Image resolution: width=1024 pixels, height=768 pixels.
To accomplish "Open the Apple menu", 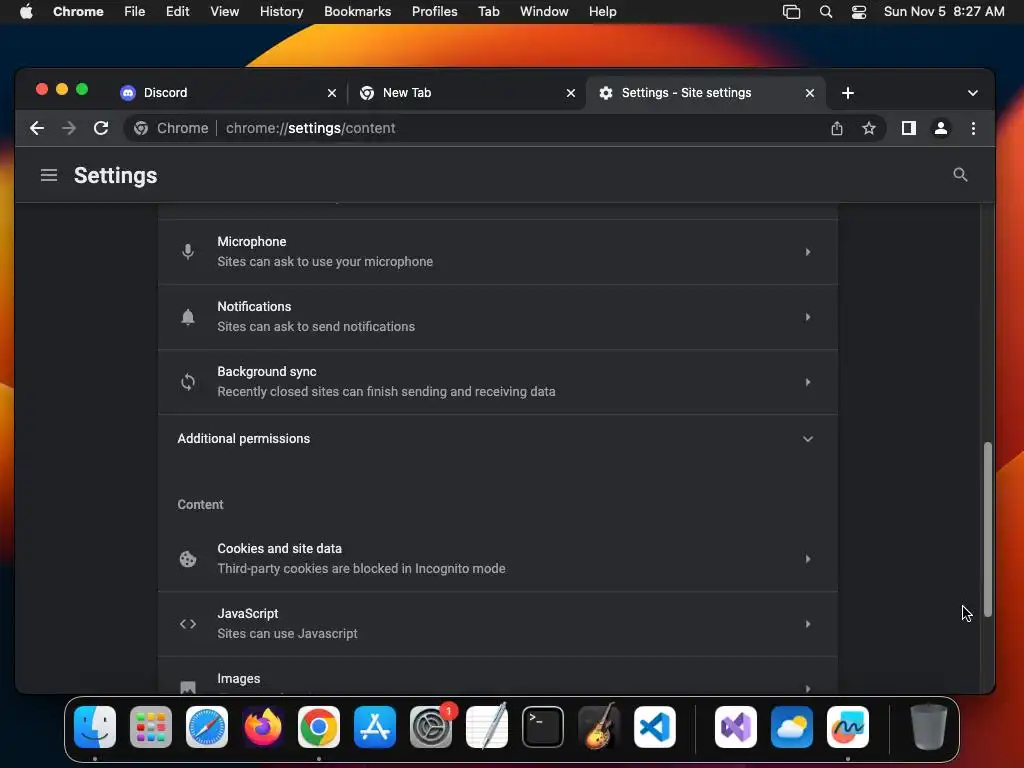I will point(26,11).
